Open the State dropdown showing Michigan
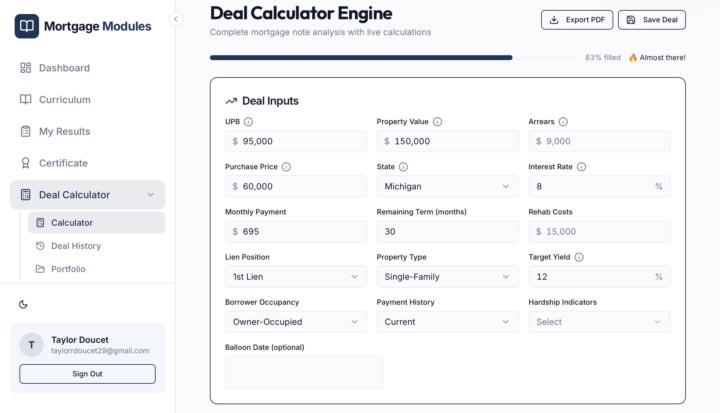Screen dimensions: 720x413 click(447, 187)
